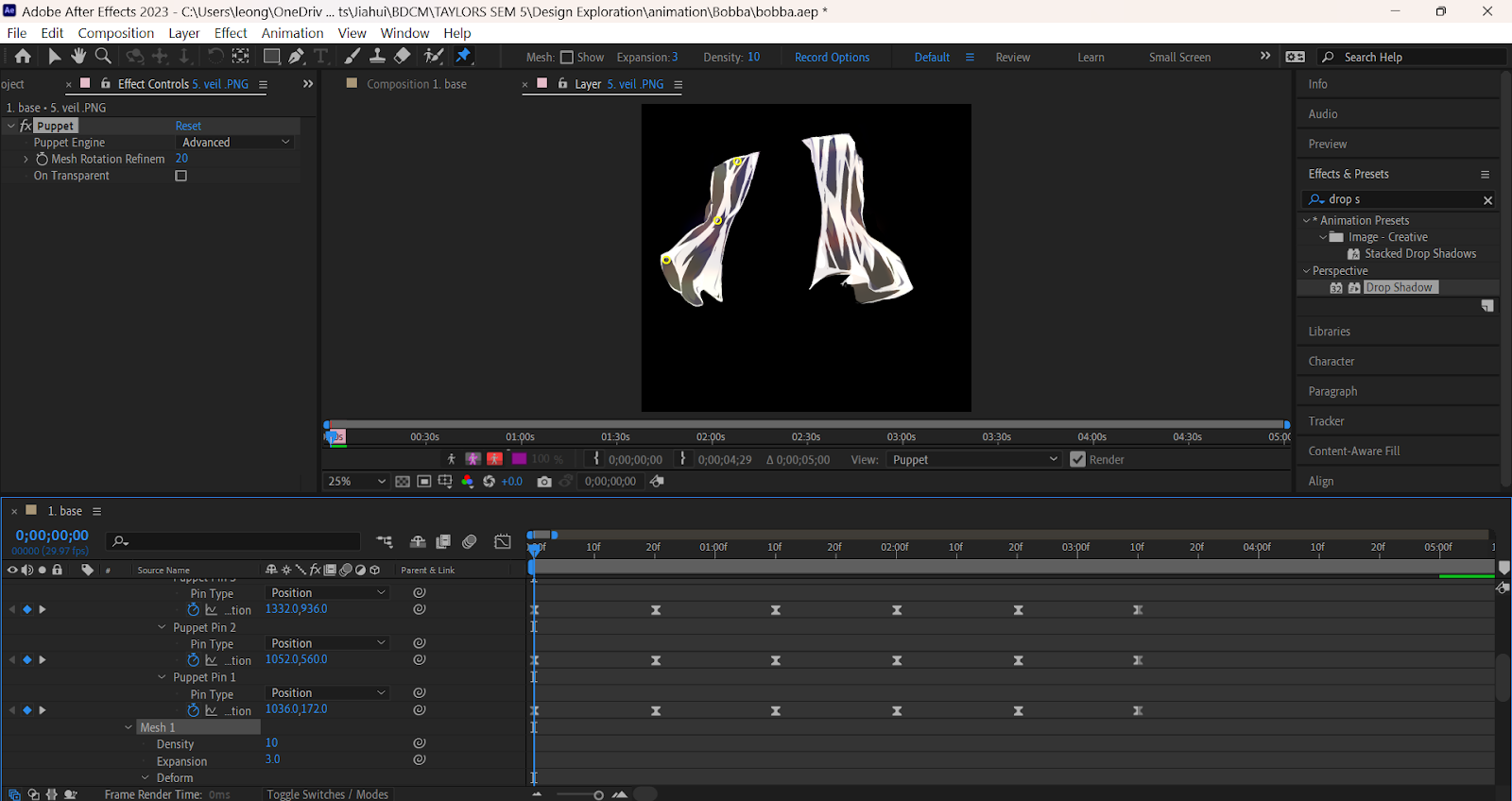Select the Roto Brush tool

(x=434, y=57)
